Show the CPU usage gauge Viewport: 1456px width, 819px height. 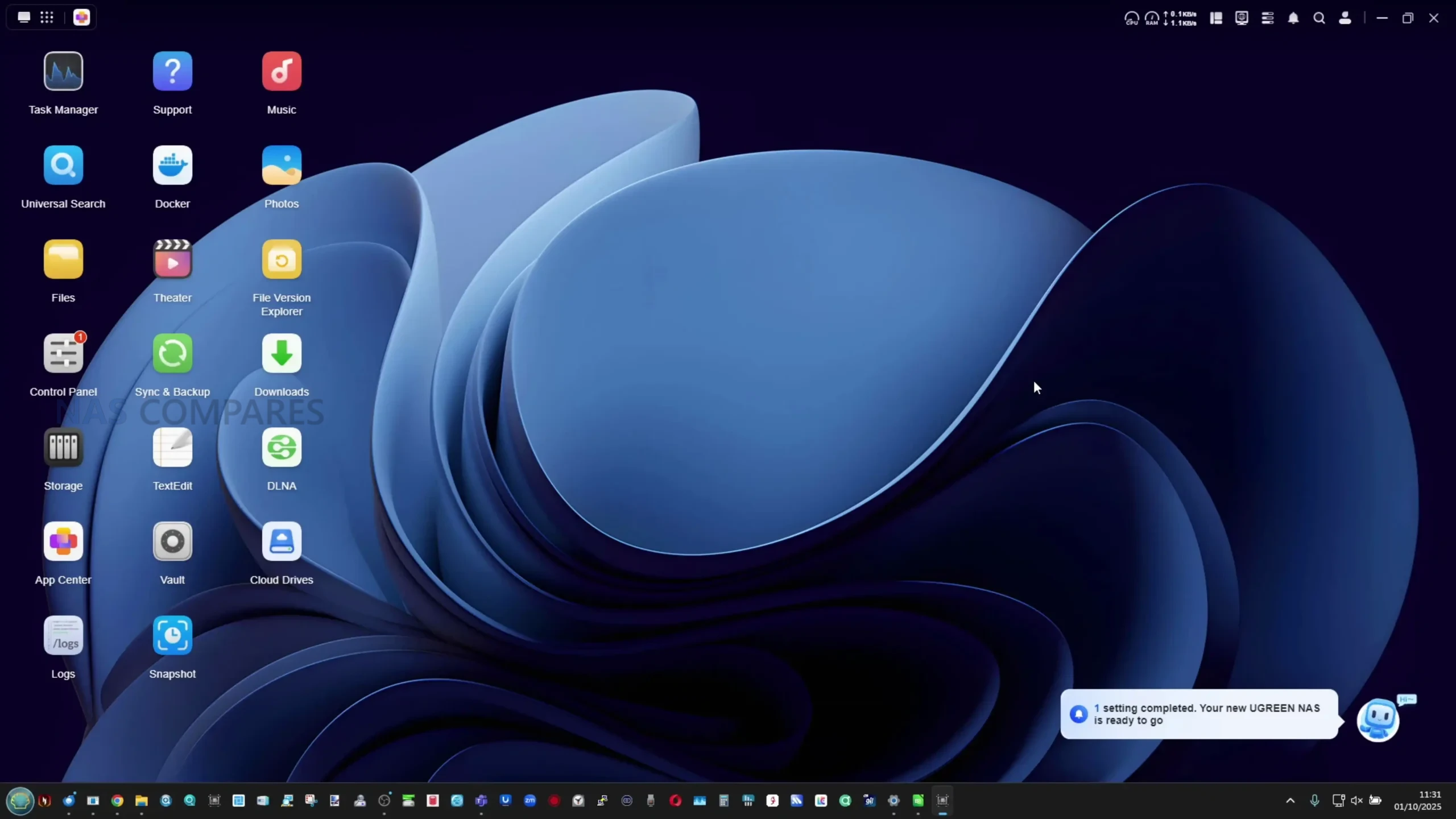[x=1131, y=18]
